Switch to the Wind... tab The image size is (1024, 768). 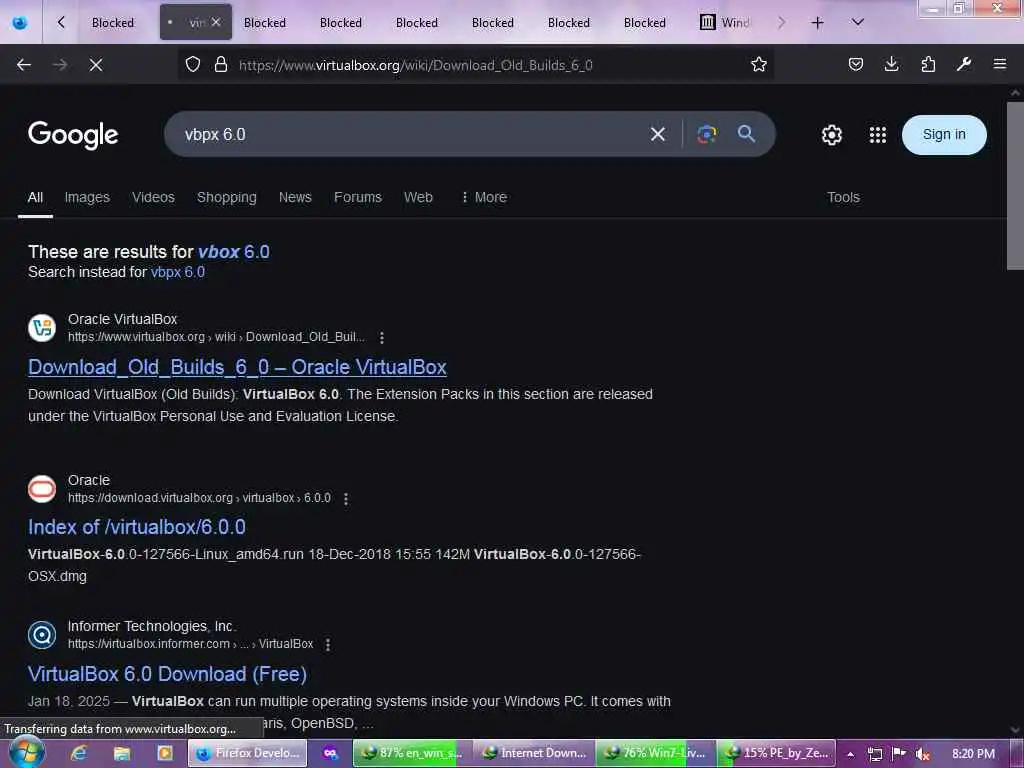(726, 23)
